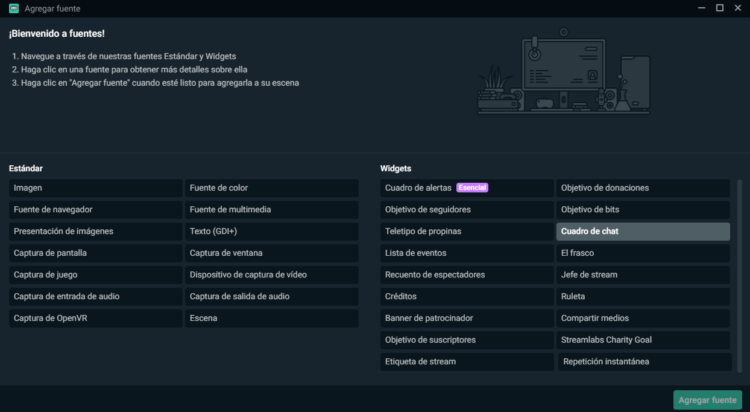Select Captura de juego source
Screen dimensions: 750x412
[x=96, y=275]
